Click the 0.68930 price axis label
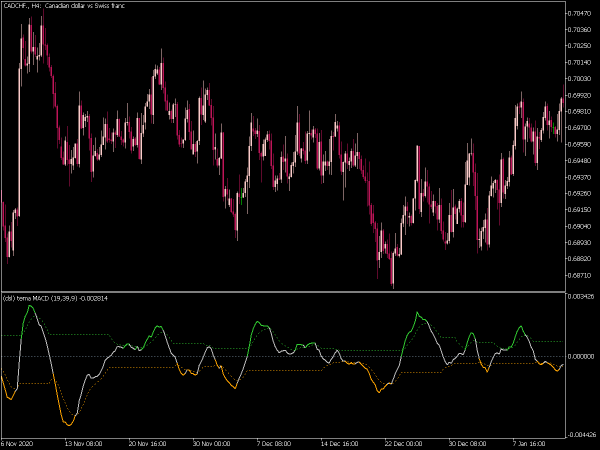Image resolution: width=600 pixels, height=450 pixels. [579, 242]
